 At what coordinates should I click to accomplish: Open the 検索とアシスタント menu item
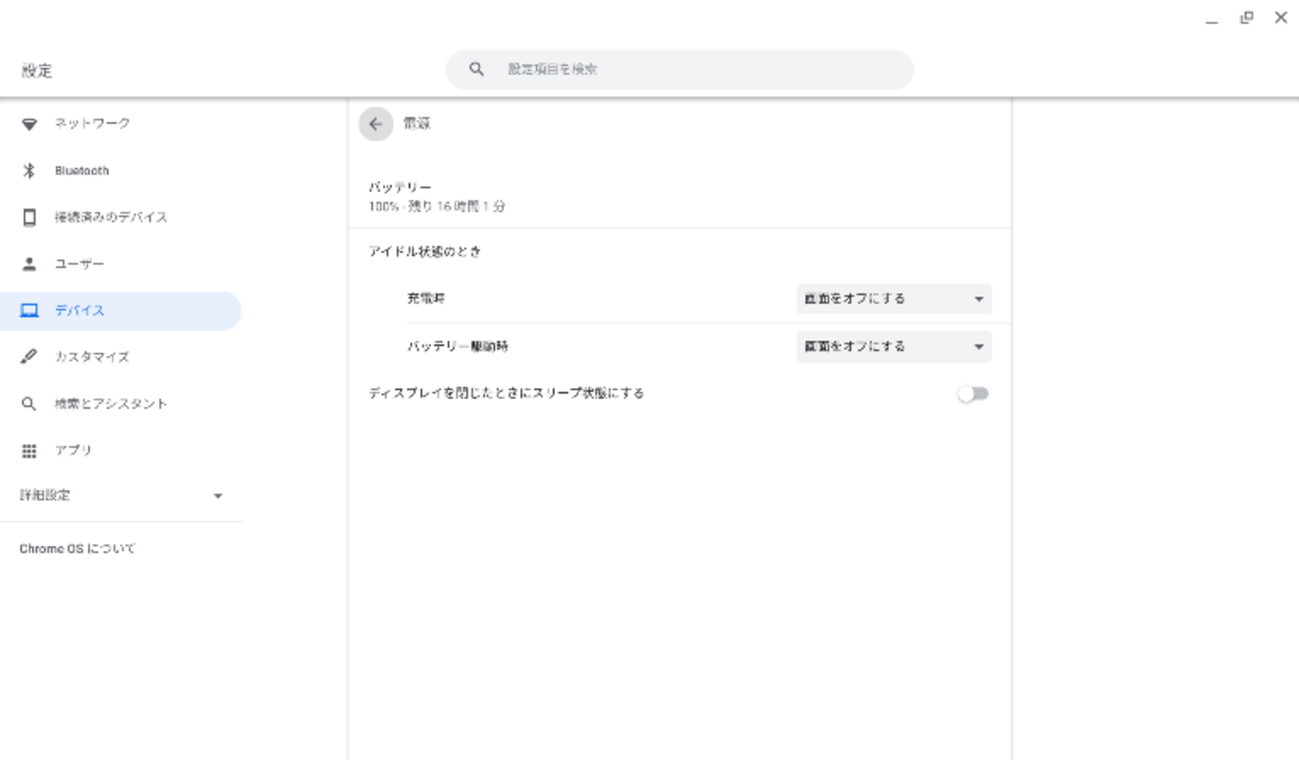[x=110, y=404]
